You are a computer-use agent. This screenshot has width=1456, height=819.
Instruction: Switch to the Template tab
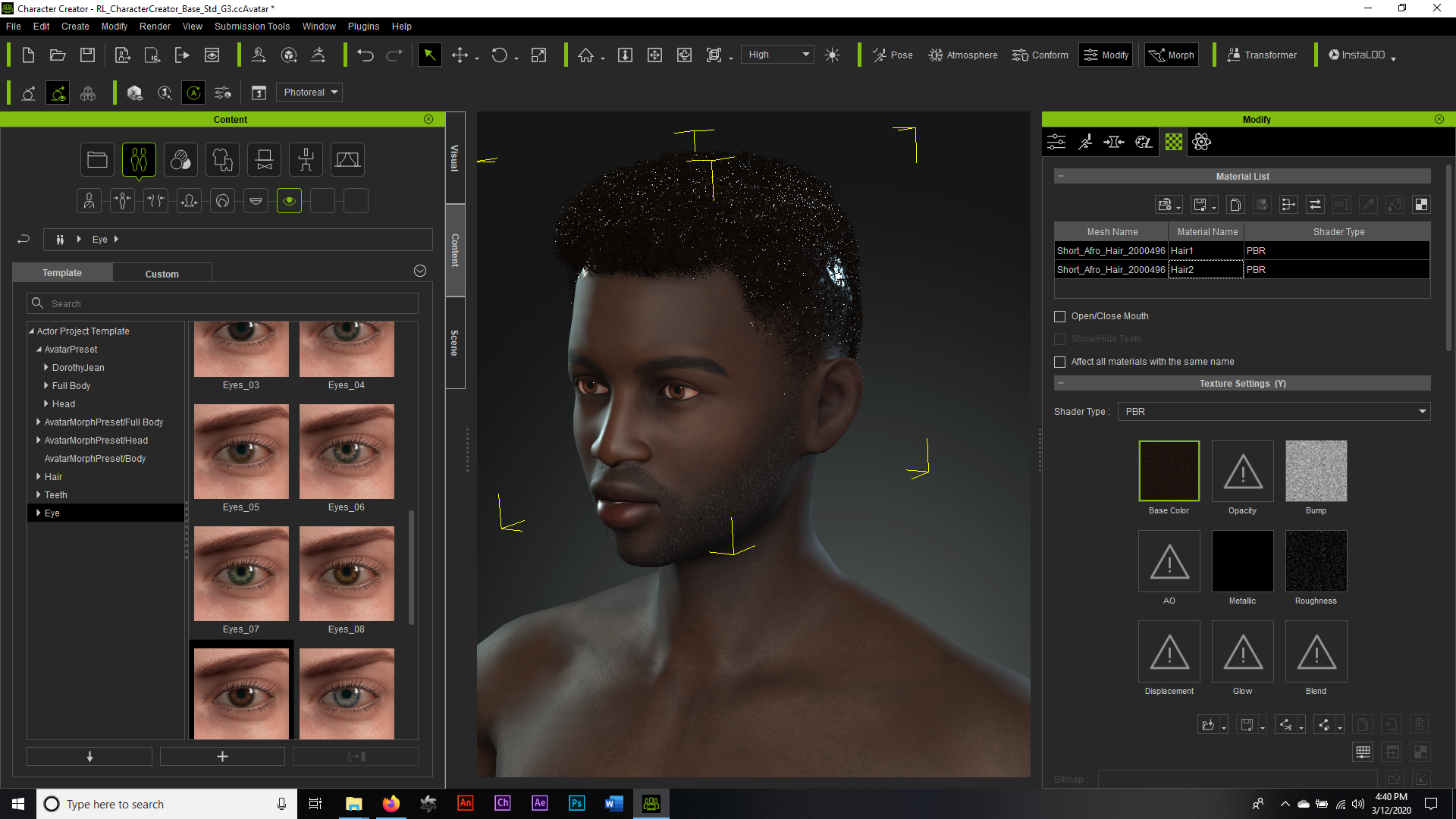(x=62, y=273)
